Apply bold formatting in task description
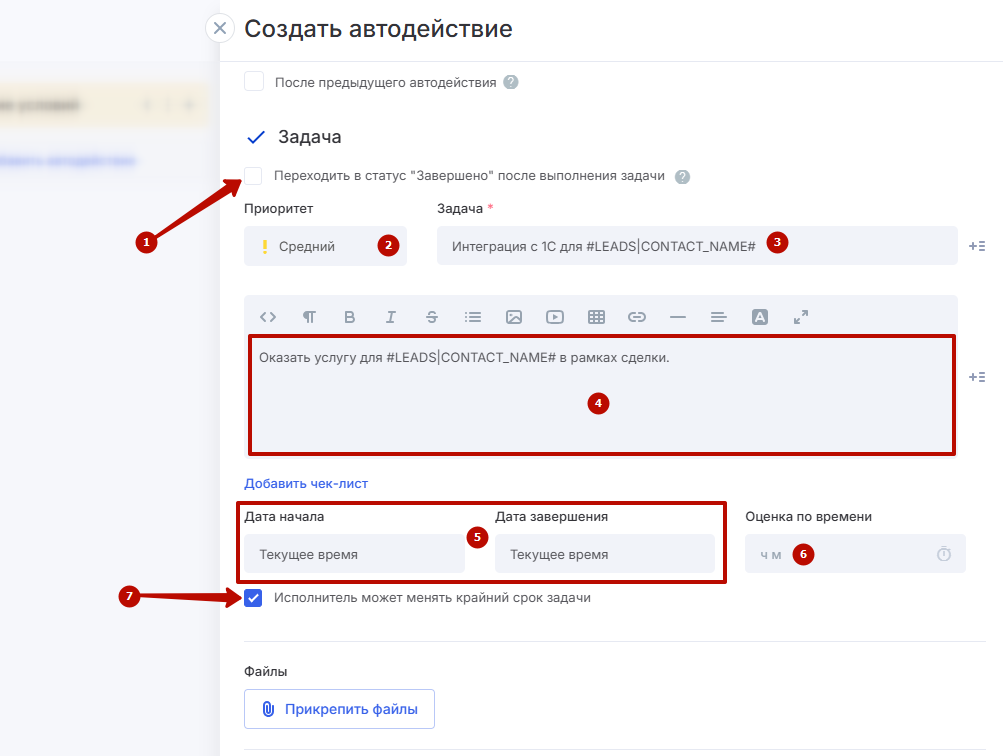Screen dimensions: 1003x756 click(350, 317)
